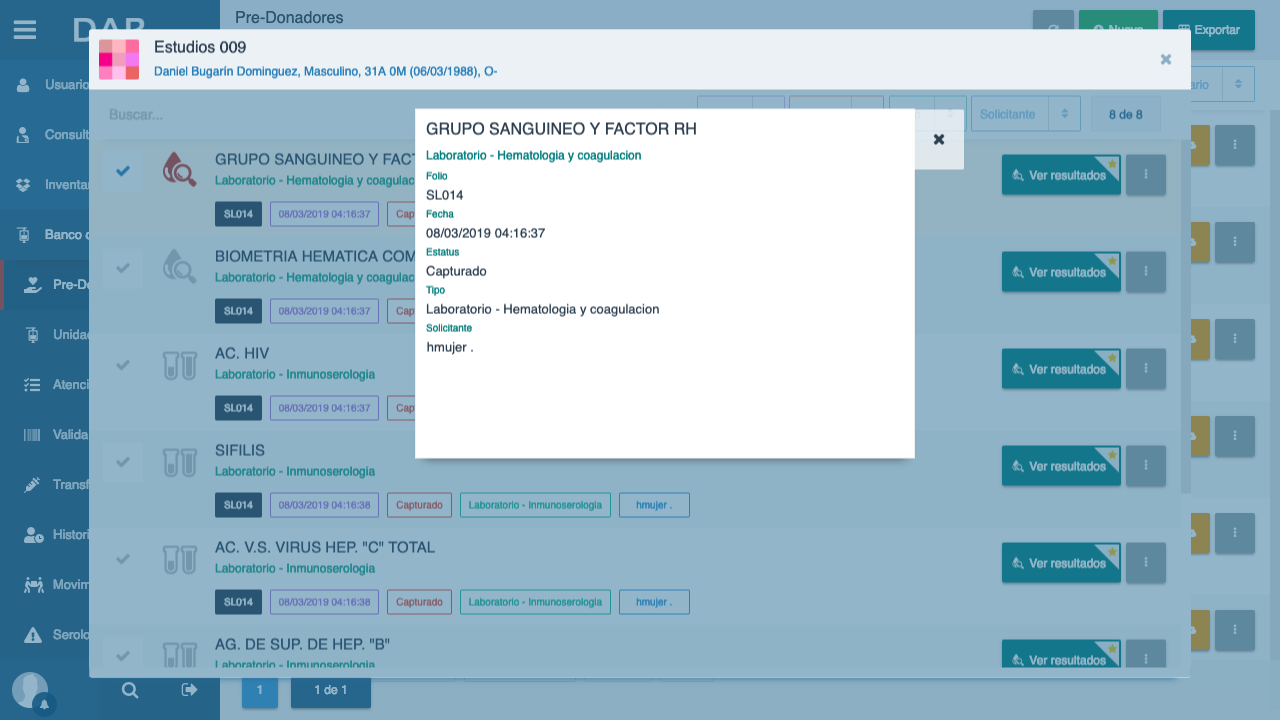Click the SL014 tag in SIFILIS row
The height and width of the screenshot is (720, 1280).
click(238, 505)
